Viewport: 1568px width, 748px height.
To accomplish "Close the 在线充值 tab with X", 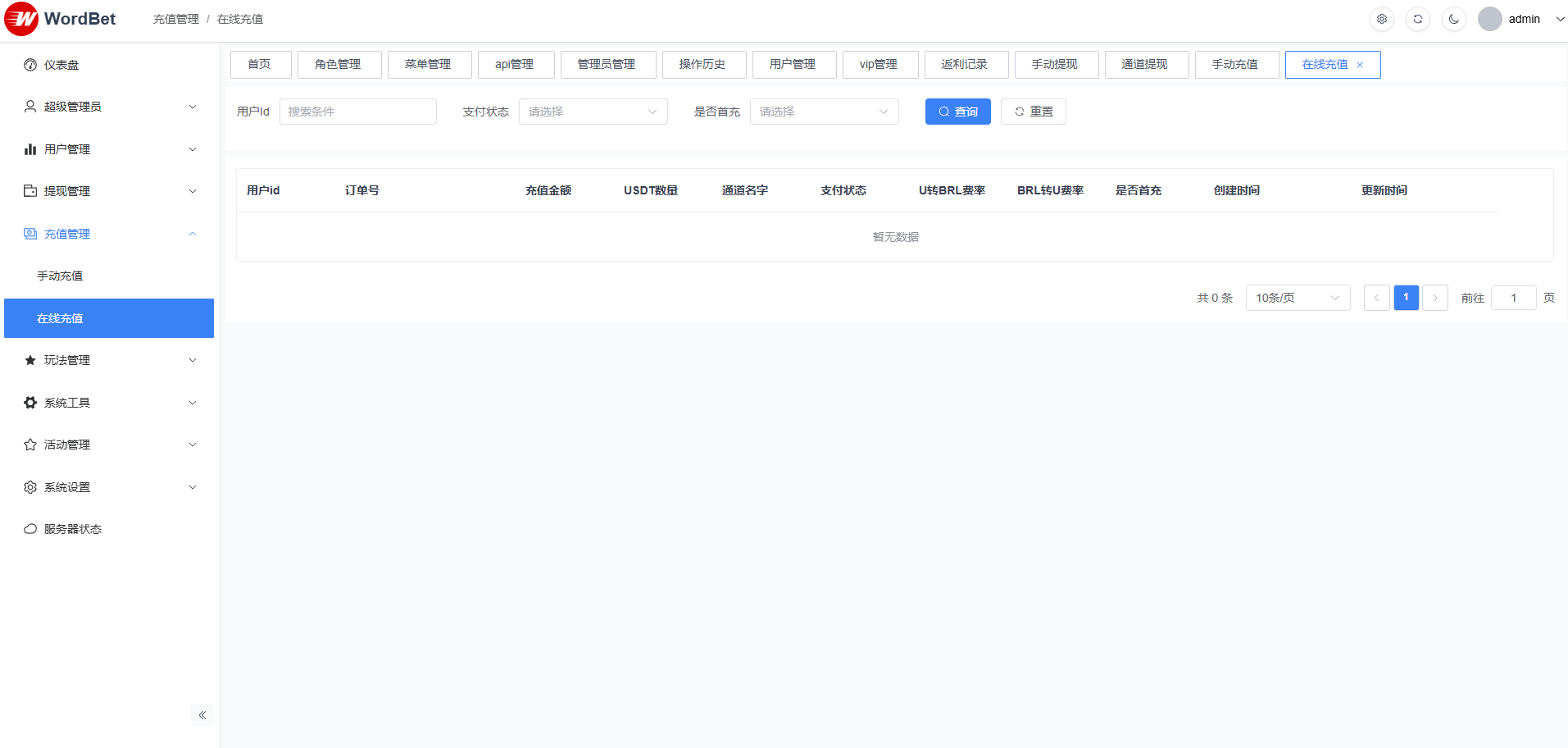I will click(x=1360, y=65).
